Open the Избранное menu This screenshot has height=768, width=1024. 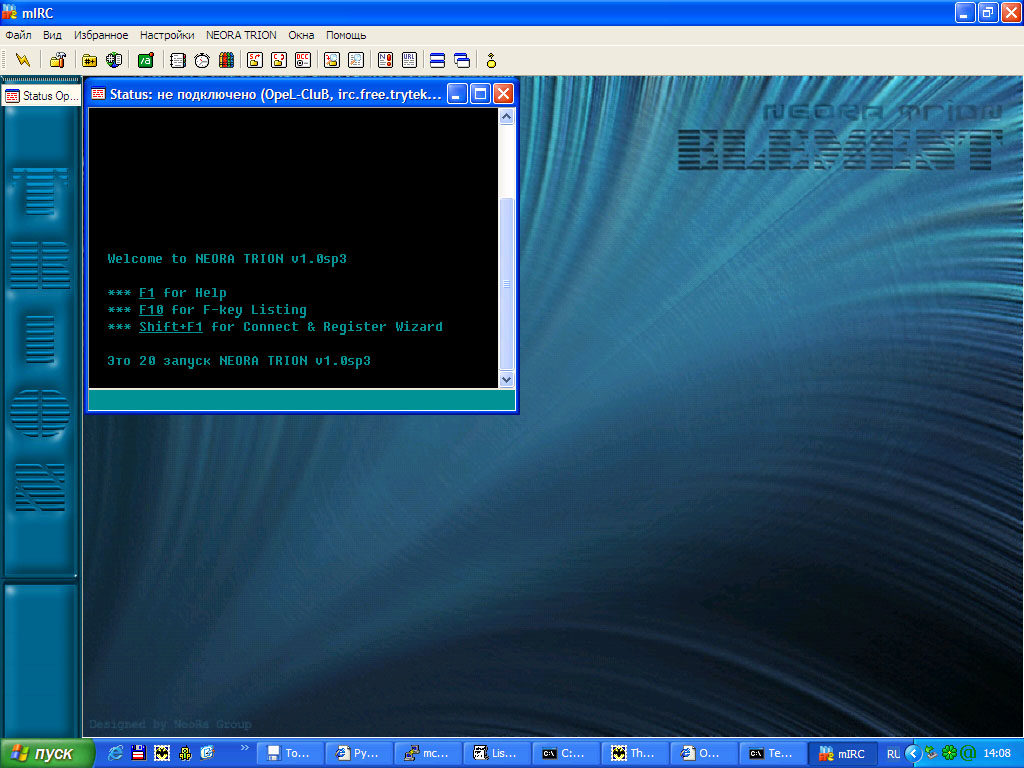click(101, 35)
